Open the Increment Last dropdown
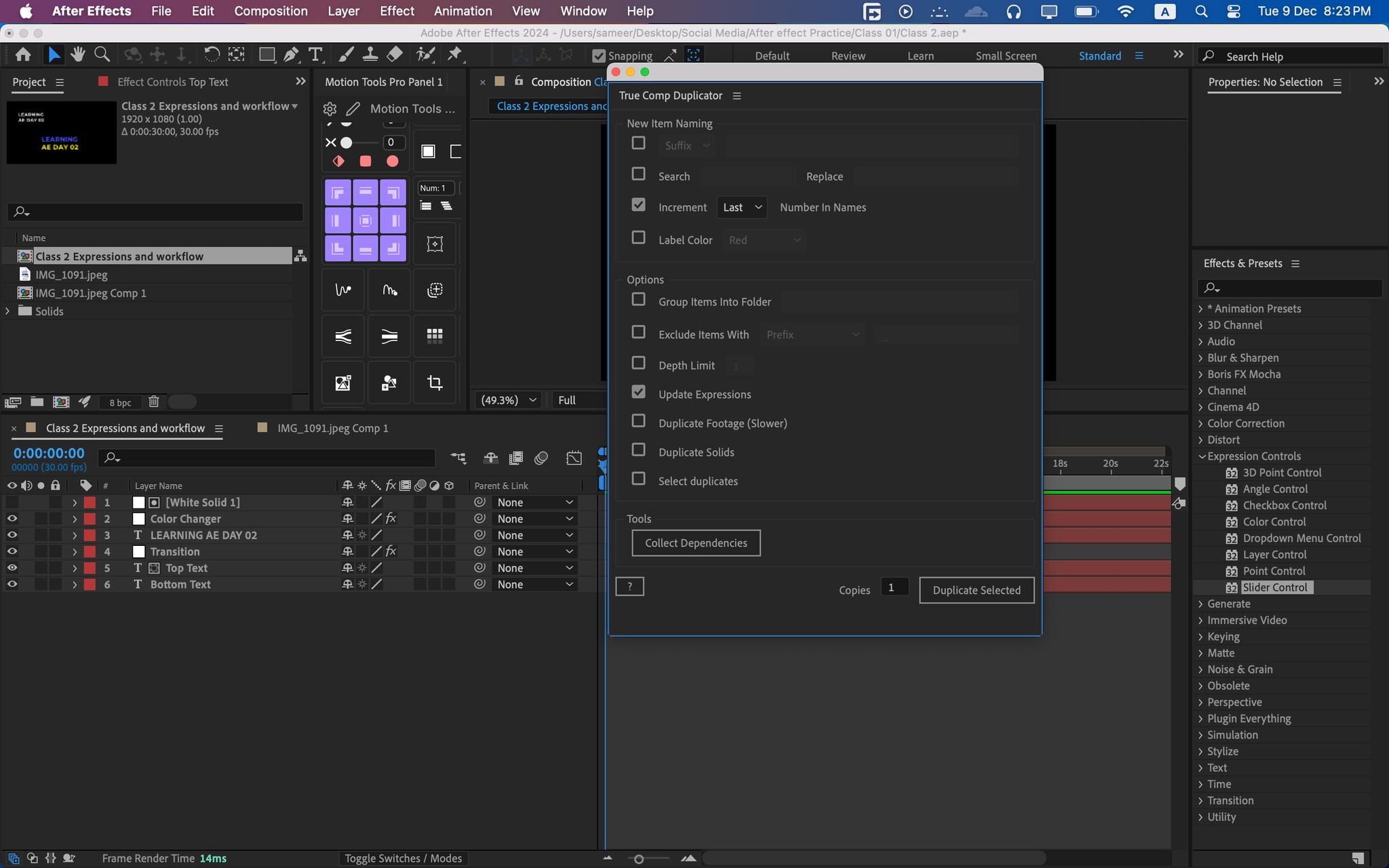 [x=742, y=208]
